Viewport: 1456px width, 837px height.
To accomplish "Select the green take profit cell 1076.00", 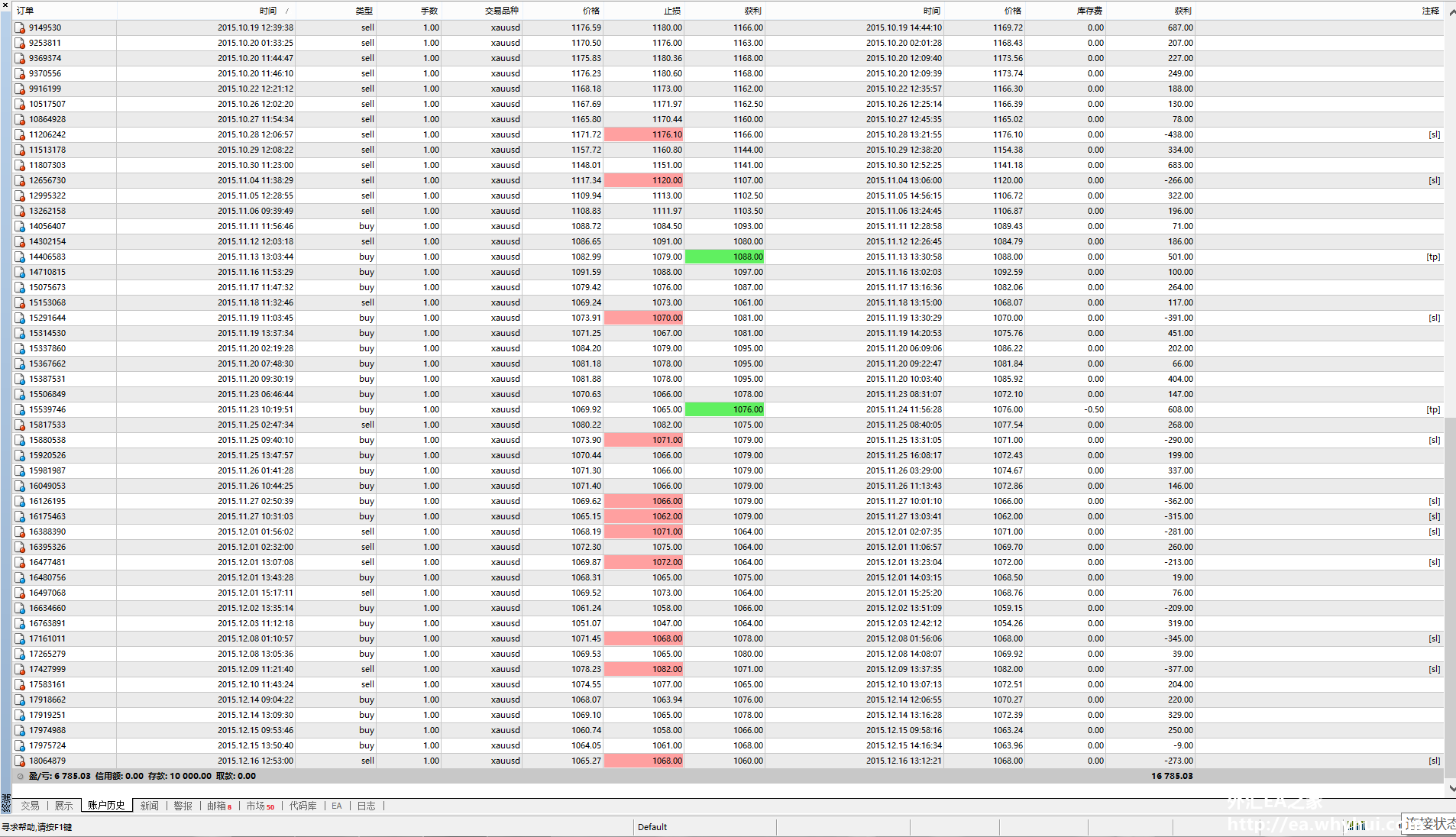I will [725, 409].
